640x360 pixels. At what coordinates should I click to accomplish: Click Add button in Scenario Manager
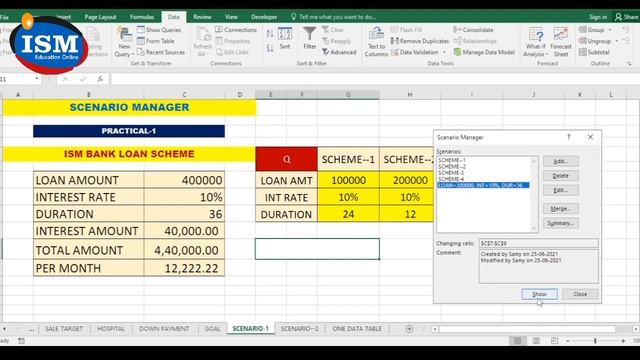pos(560,161)
